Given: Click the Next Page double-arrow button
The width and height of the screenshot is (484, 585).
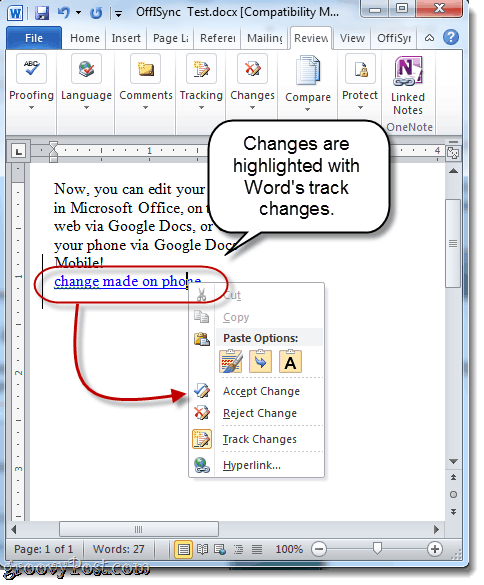Looking at the screenshot, I should click(x=453, y=512).
